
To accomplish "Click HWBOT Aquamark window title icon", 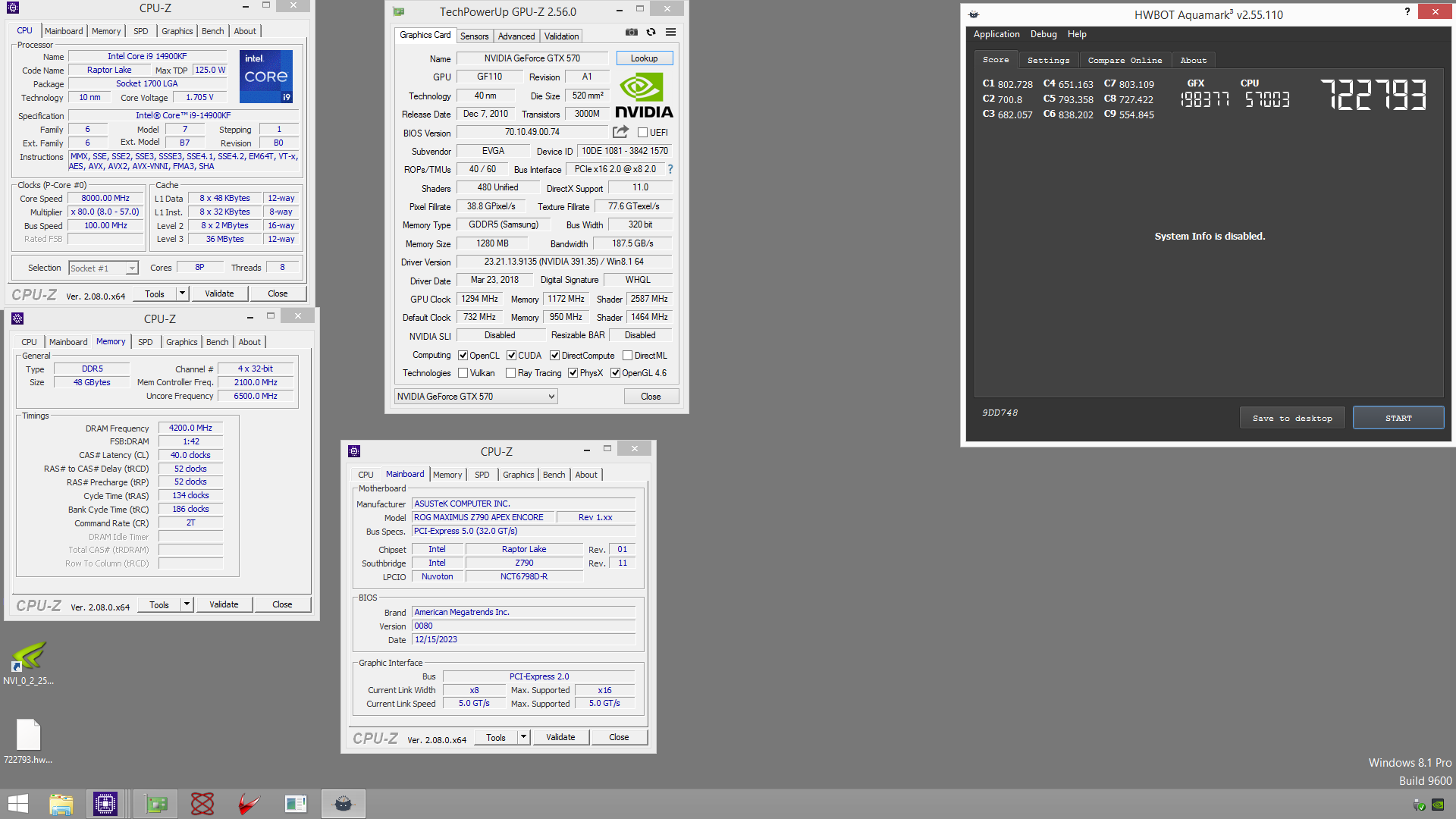I will [974, 14].
